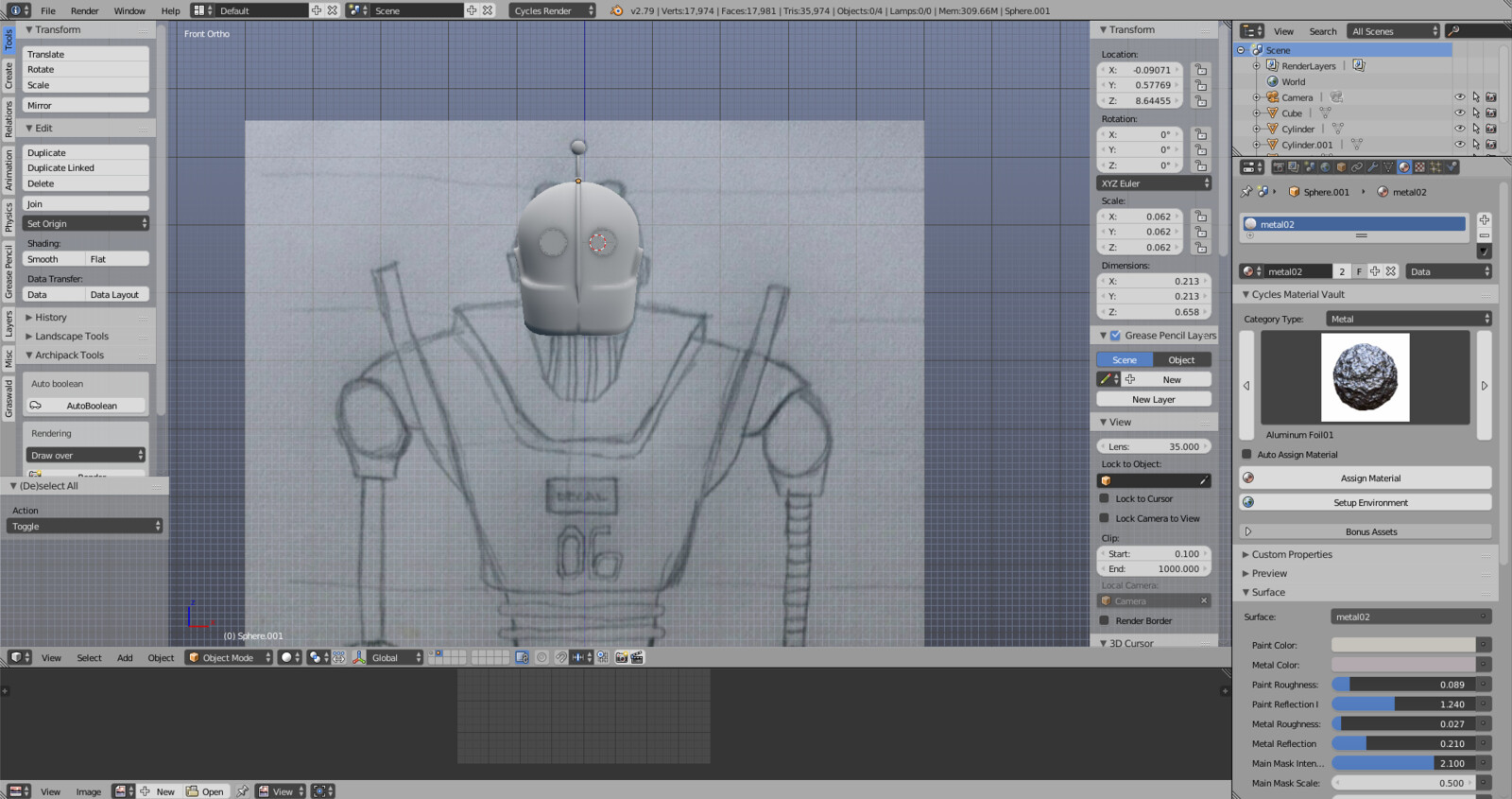Enable the Render Border checkbox
Image resolution: width=1512 pixels, height=799 pixels.
(1104, 620)
